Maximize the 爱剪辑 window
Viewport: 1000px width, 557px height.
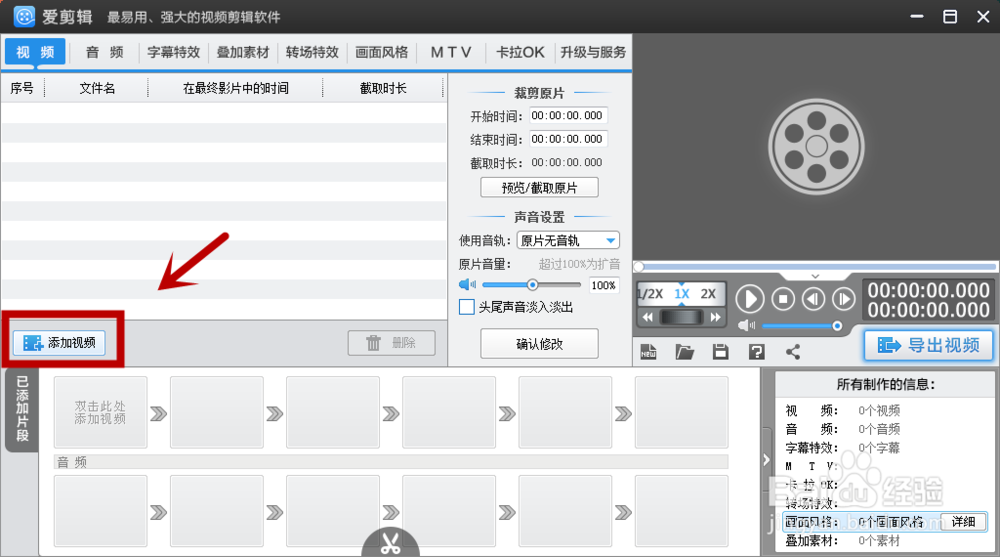(x=950, y=17)
